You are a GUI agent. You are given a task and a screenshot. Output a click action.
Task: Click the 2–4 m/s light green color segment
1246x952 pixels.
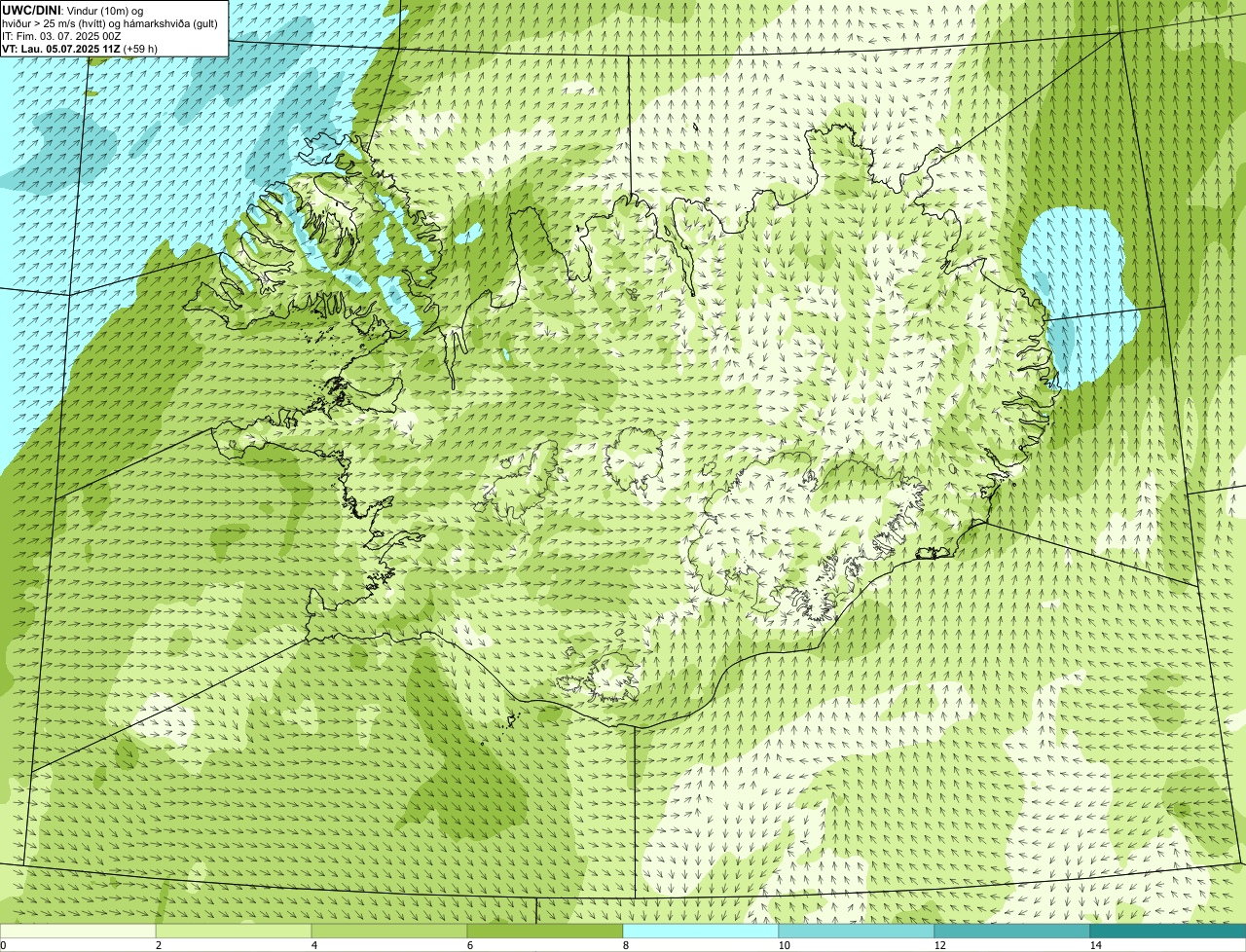coord(234,931)
